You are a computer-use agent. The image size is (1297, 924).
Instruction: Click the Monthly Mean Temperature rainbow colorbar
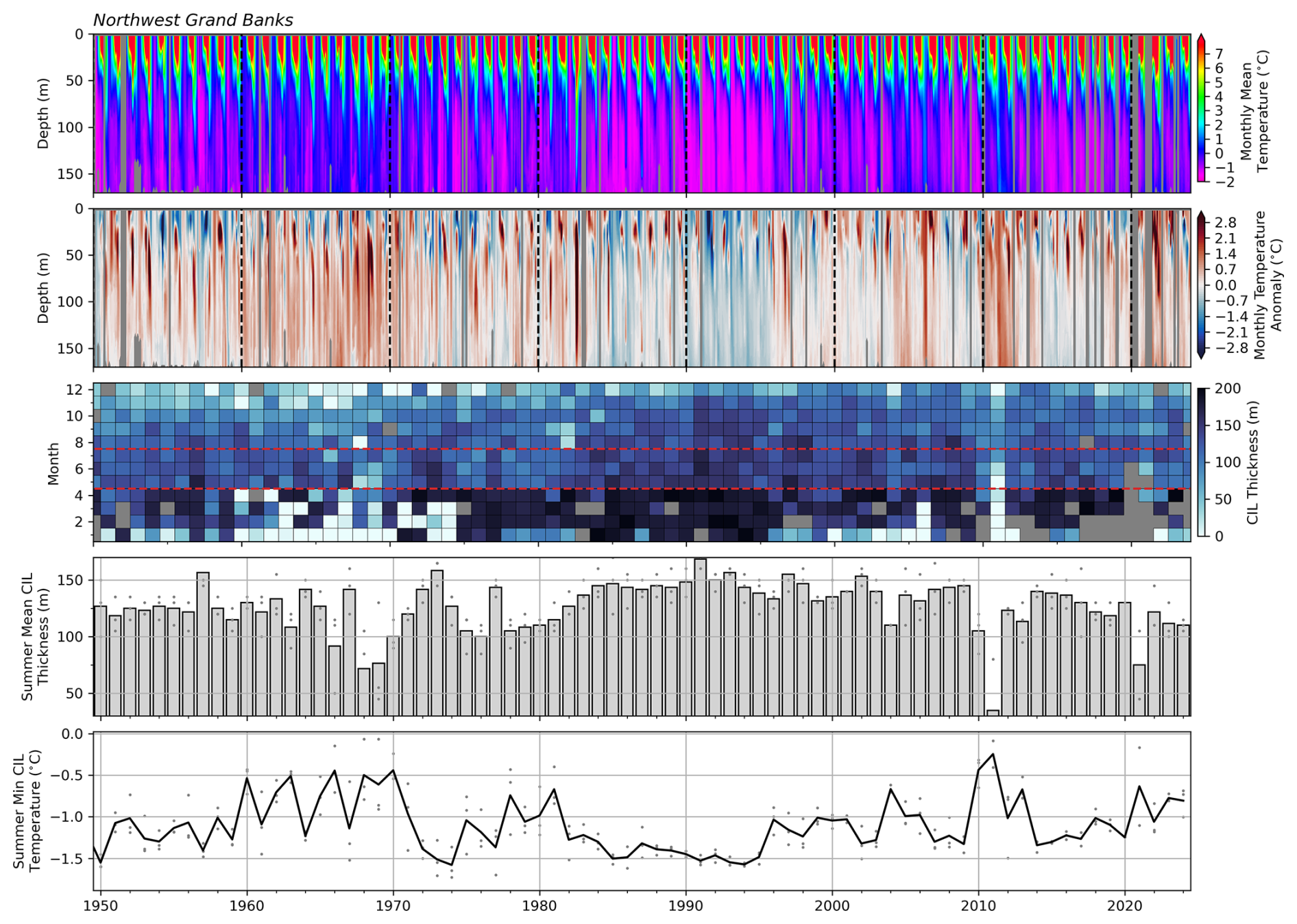(1201, 110)
